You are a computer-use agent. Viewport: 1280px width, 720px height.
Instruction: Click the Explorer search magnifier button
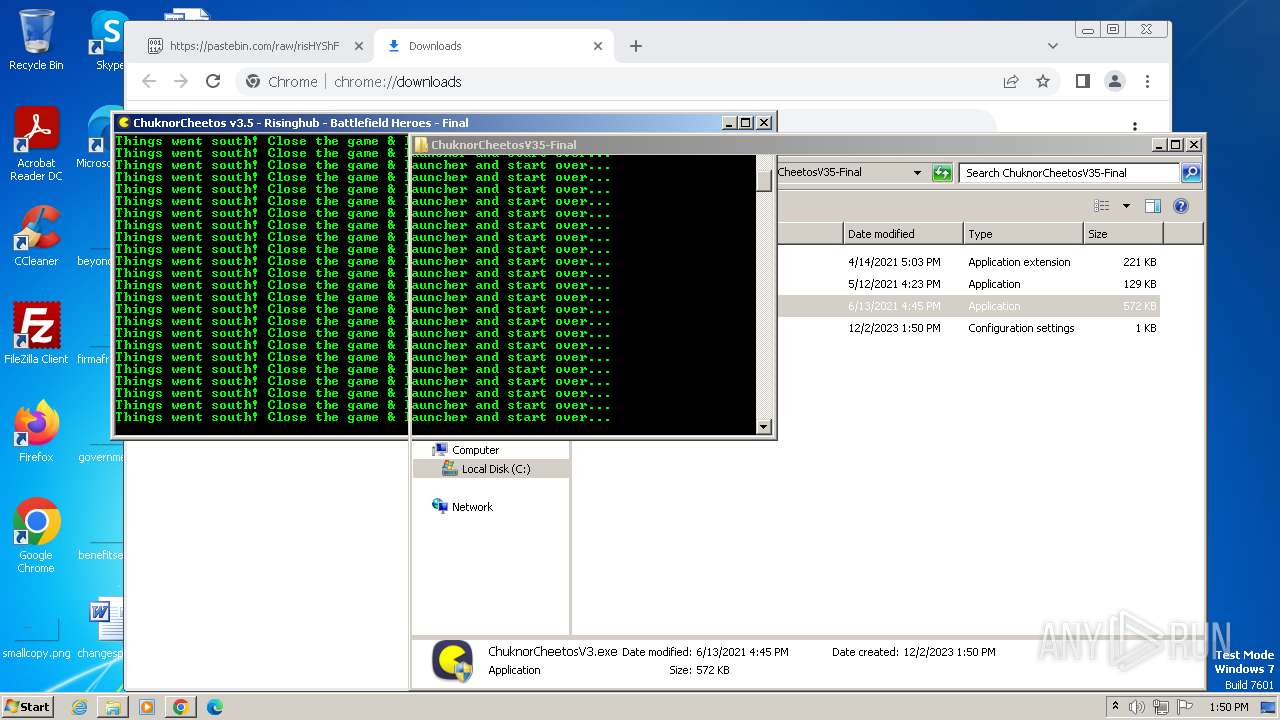pyautogui.click(x=1191, y=173)
